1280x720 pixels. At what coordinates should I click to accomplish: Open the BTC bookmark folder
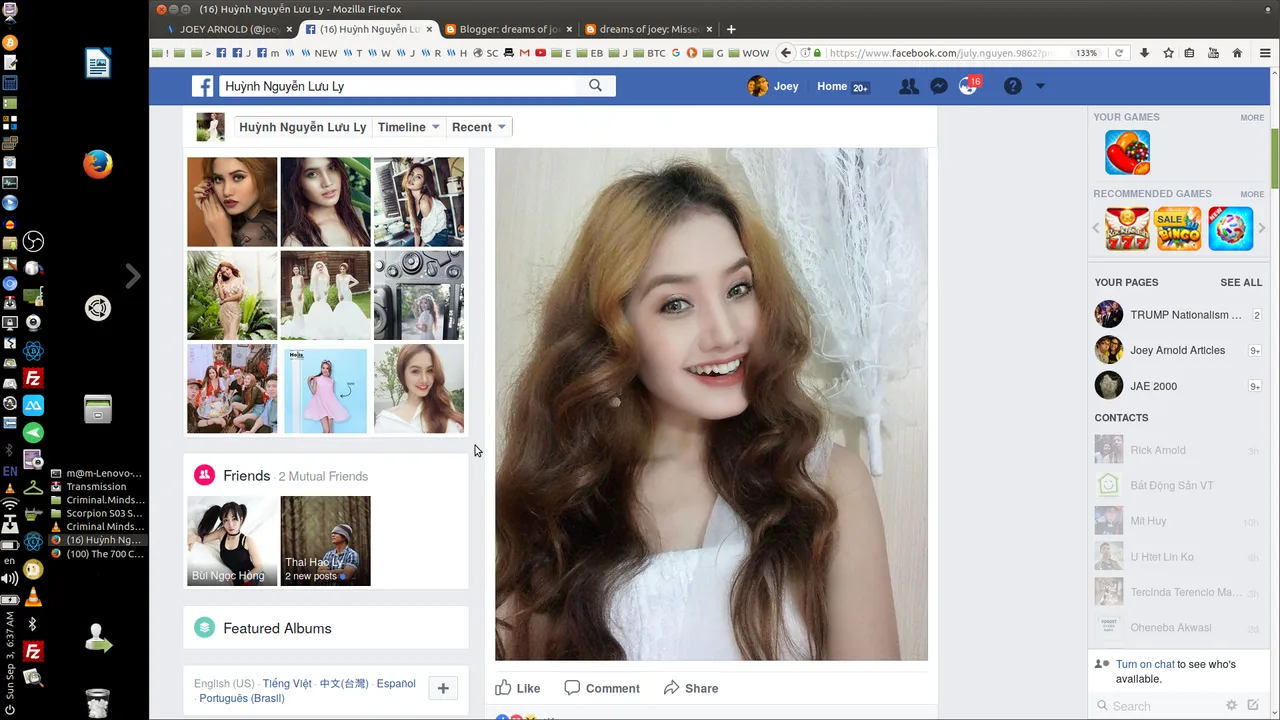649,53
